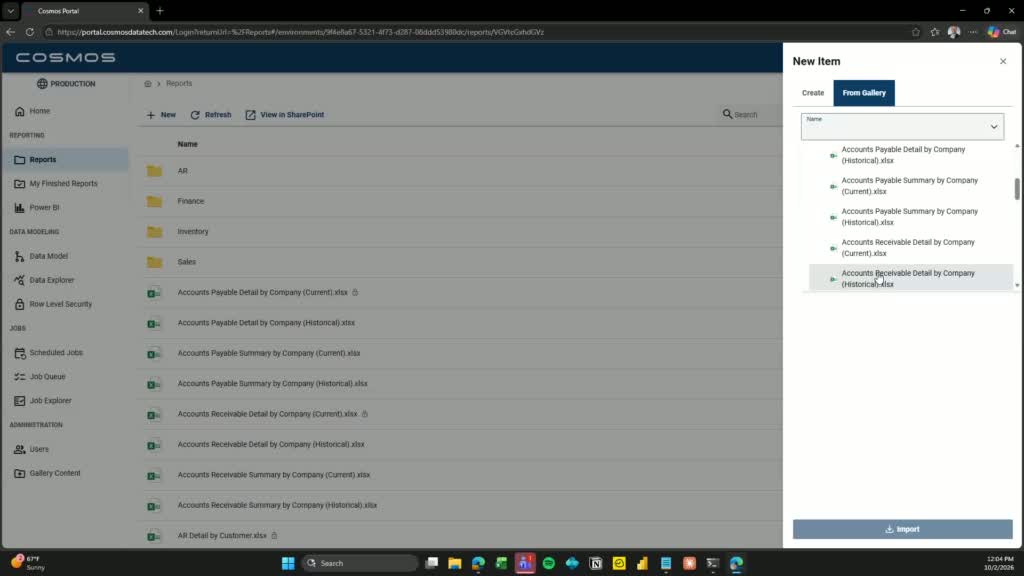Open My Finished Reports
The height and width of the screenshot is (576, 1024).
point(63,184)
